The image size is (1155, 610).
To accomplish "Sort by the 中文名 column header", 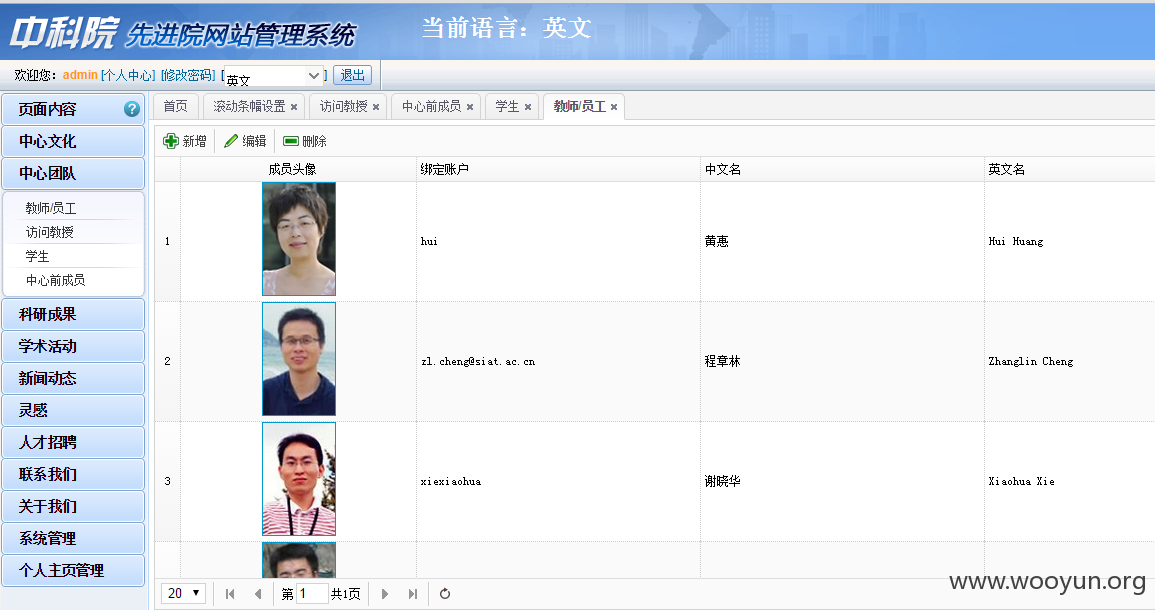I will pos(842,169).
